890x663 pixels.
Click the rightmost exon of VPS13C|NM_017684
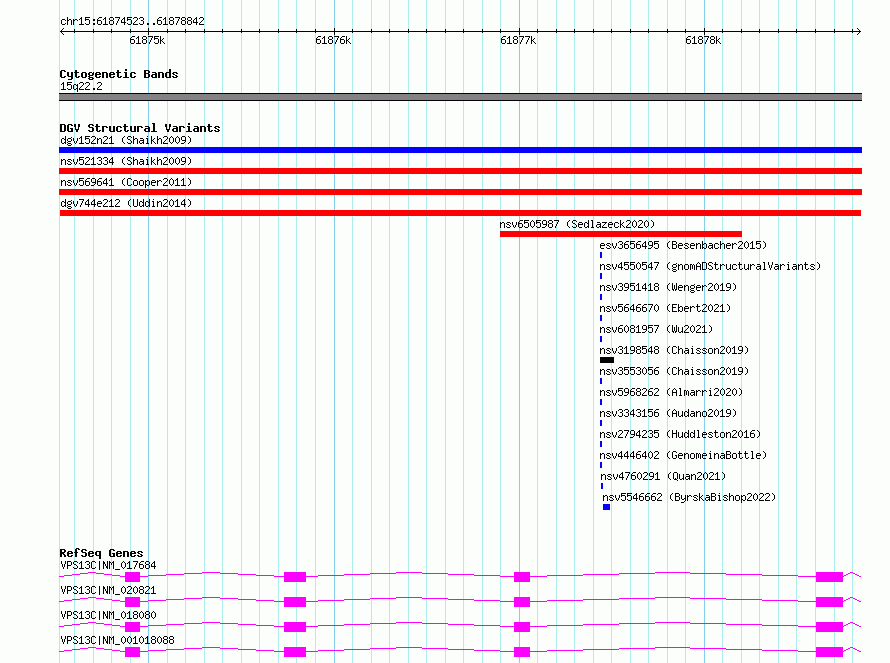pos(829,577)
